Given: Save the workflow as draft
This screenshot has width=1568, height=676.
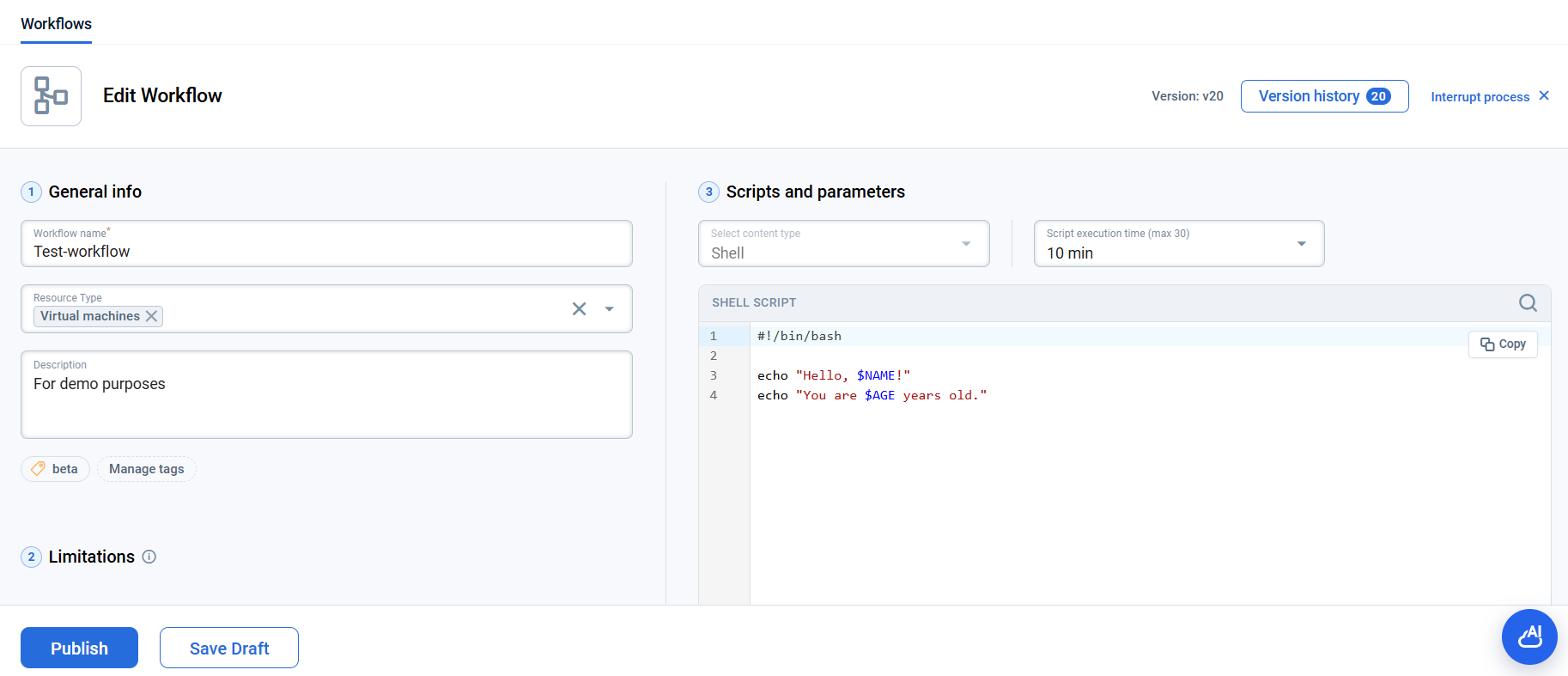Looking at the screenshot, I should (229, 648).
